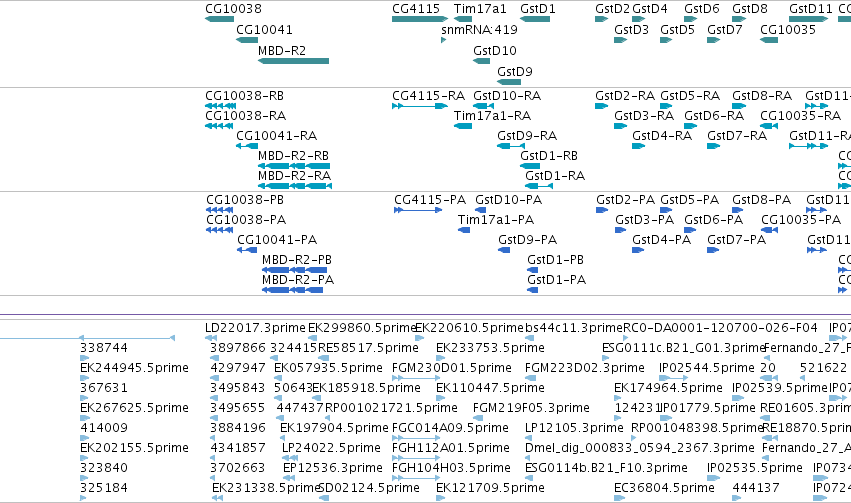Select the CG10035-PA protein label
851x503 pixels.
click(801, 220)
